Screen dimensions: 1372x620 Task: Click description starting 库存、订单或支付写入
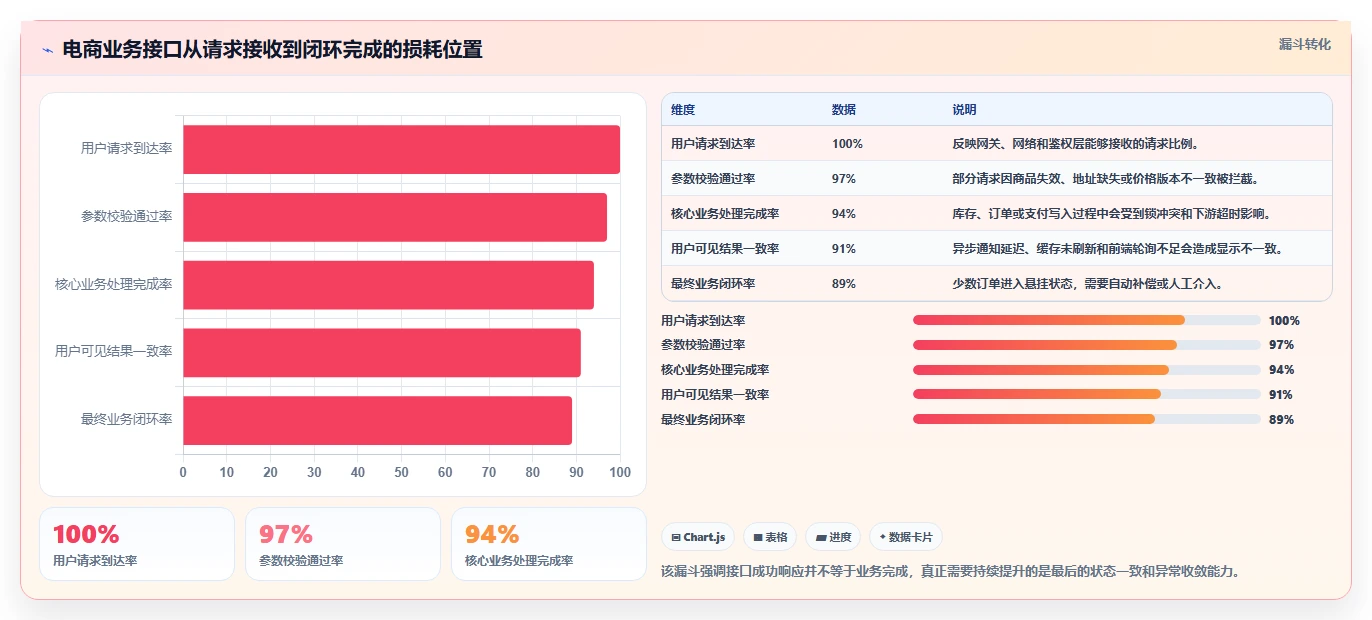[1111, 214]
